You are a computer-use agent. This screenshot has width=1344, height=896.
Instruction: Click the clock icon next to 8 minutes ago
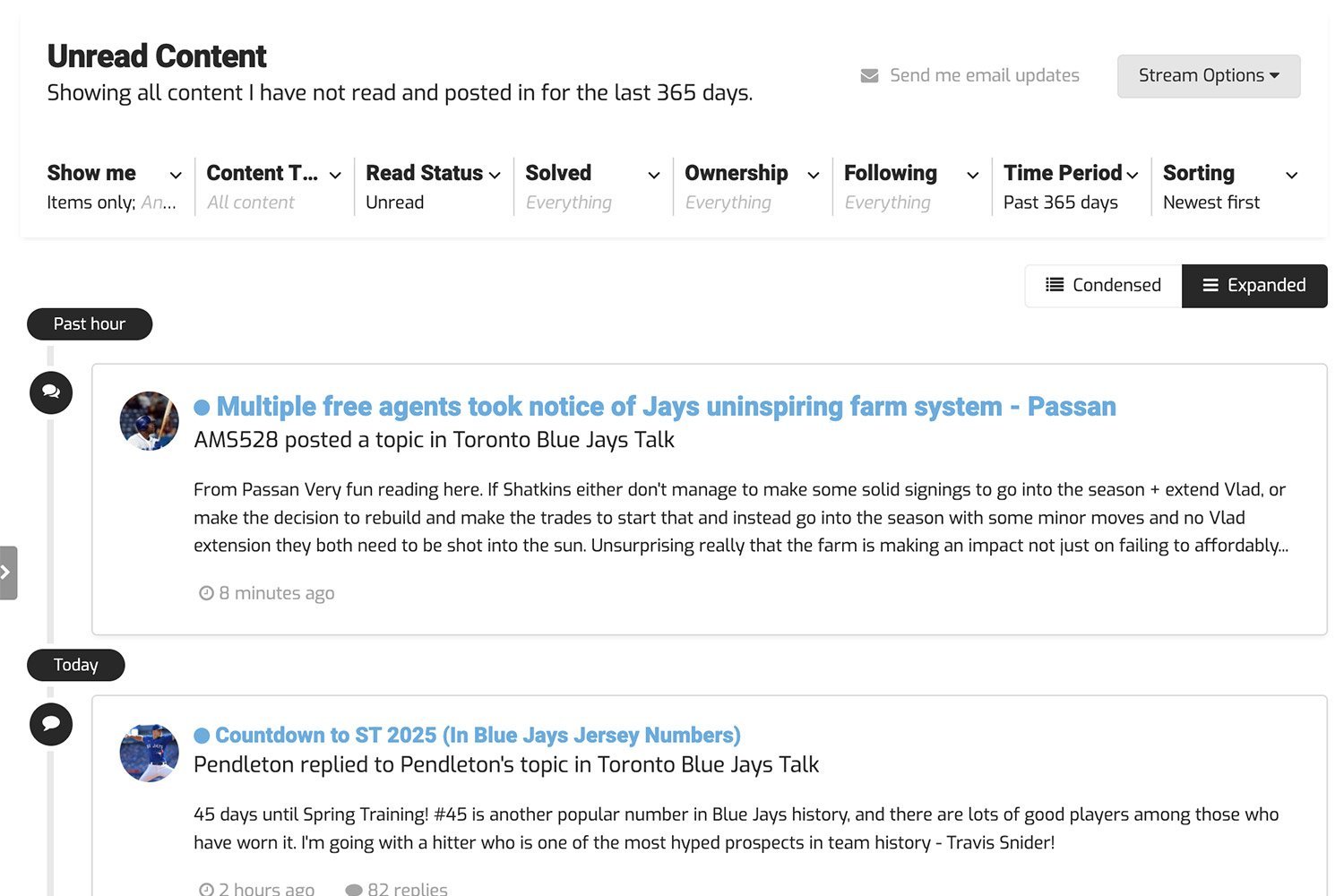tap(206, 593)
